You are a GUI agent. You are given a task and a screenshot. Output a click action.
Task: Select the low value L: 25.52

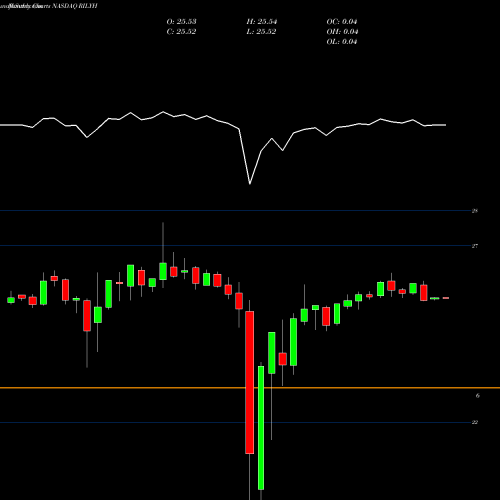point(261,32)
